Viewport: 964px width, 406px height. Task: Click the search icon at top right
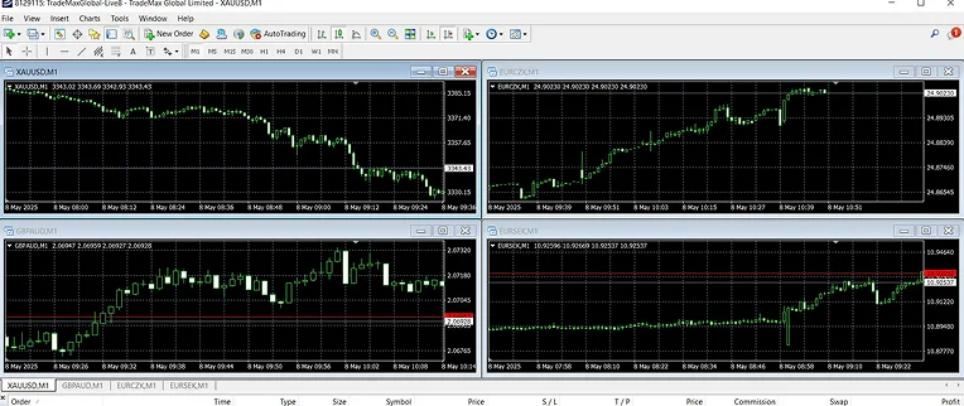click(x=934, y=34)
